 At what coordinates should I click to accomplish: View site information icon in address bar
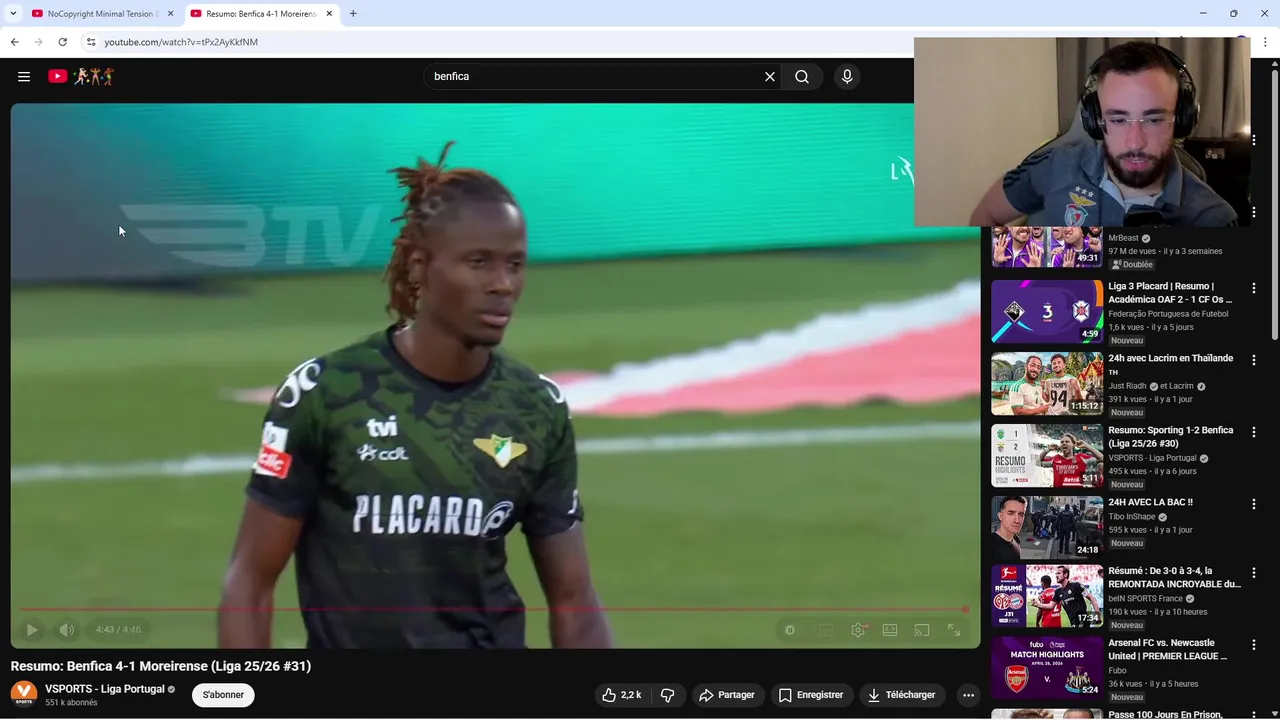(x=91, y=42)
